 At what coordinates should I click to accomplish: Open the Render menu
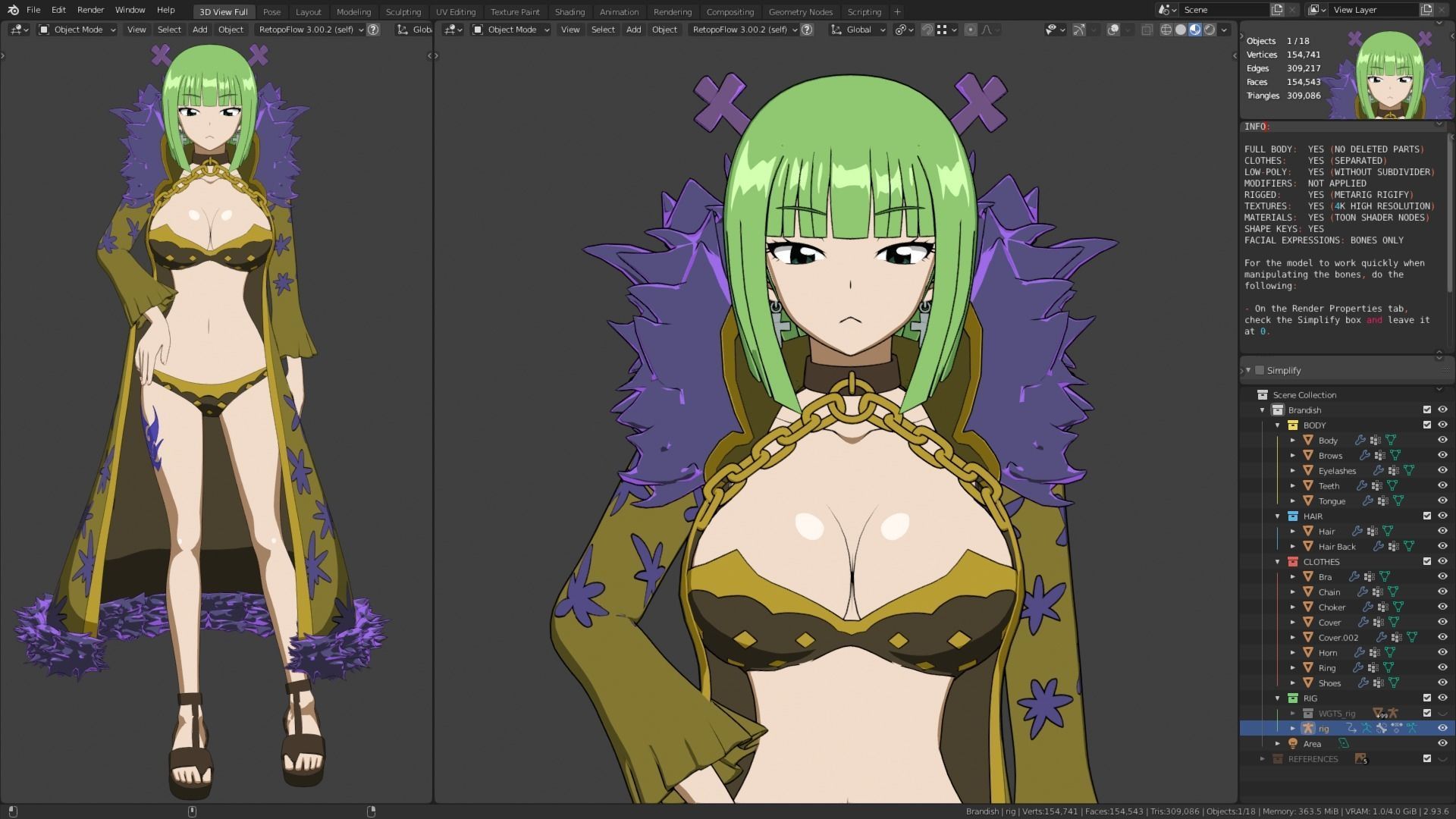90,10
